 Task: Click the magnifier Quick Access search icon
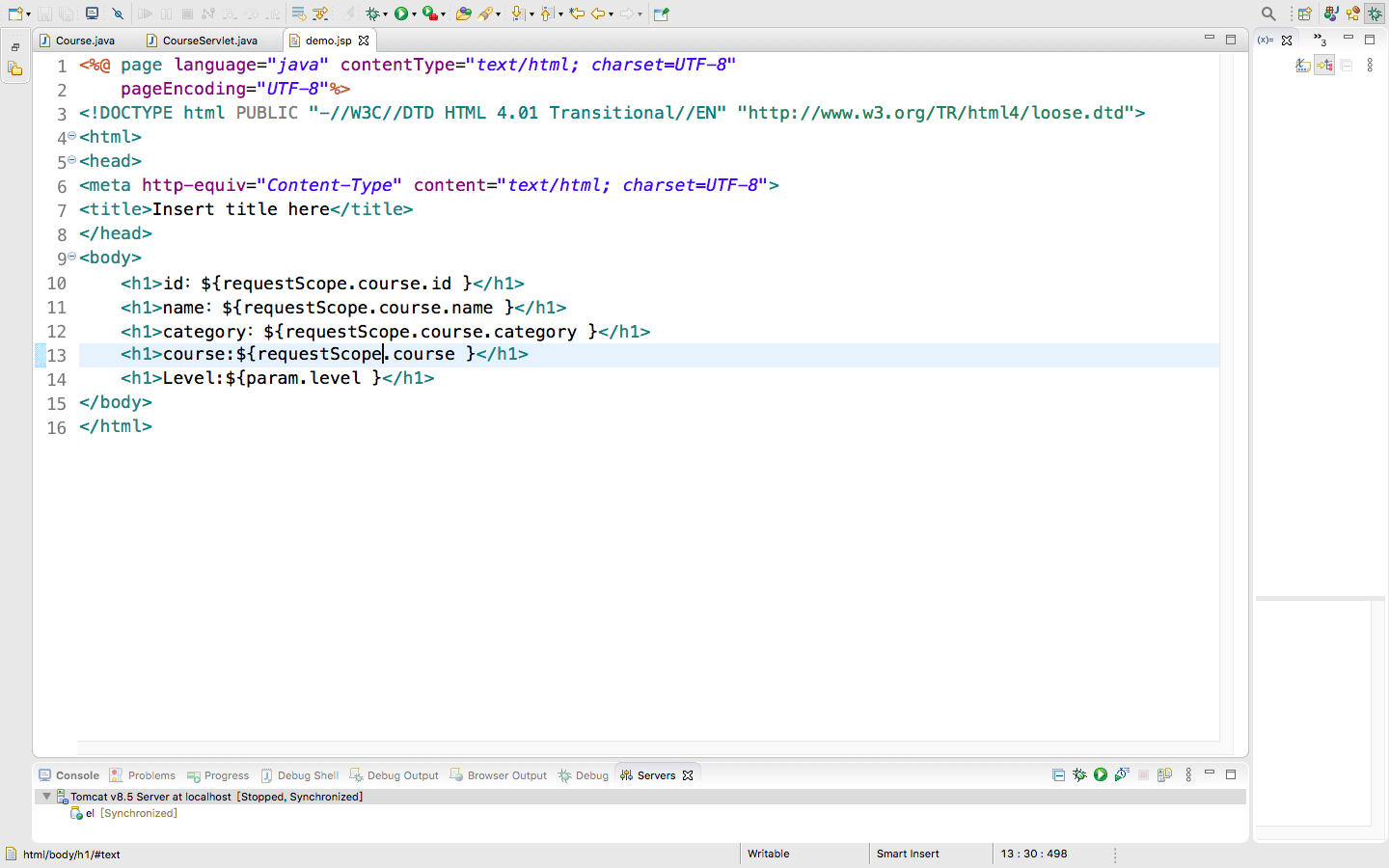pyautogui.click(x=1268, y=14)
